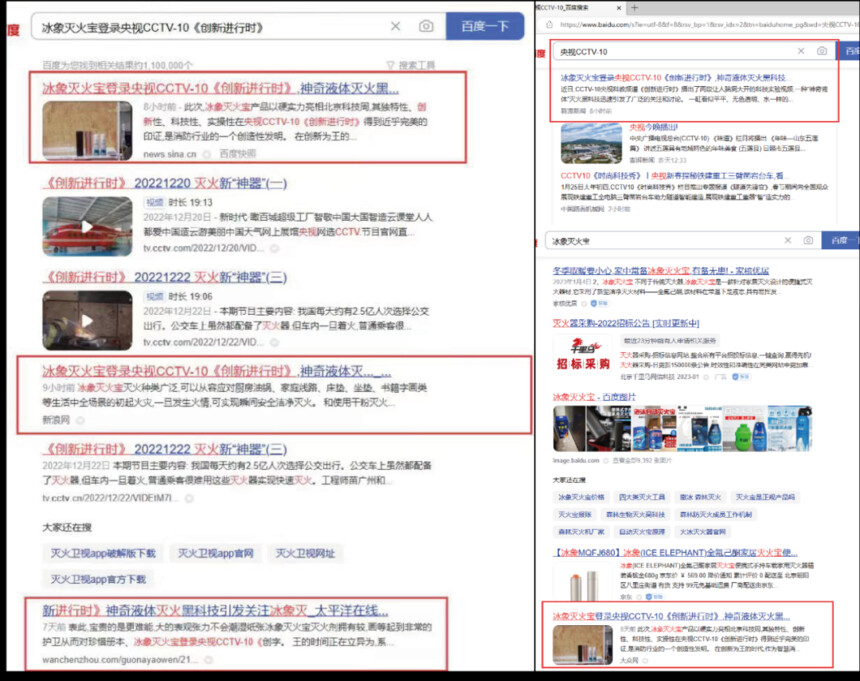Open the 央视今晚播出! result link
This screenshot has width=860, height=681.
click(654, 127)
